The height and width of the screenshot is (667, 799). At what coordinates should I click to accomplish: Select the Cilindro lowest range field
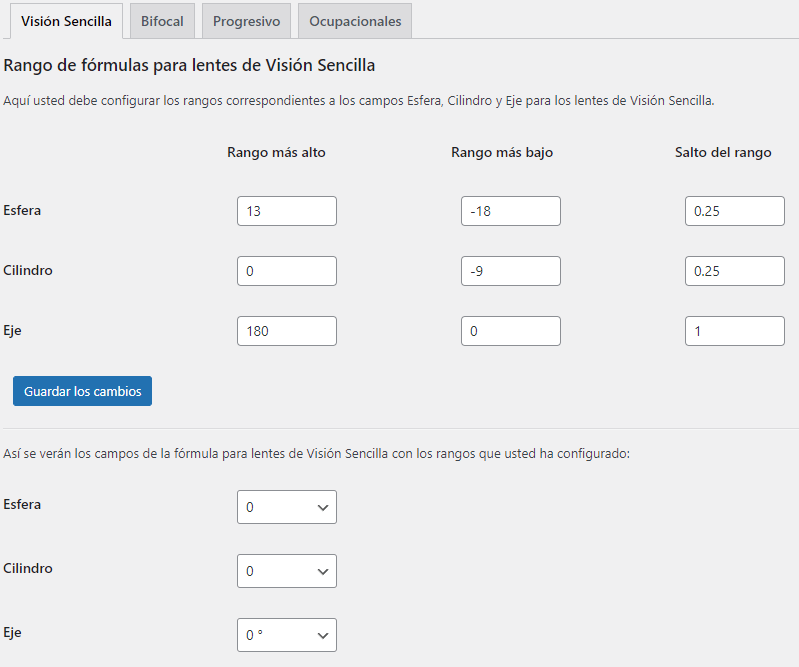511,271
